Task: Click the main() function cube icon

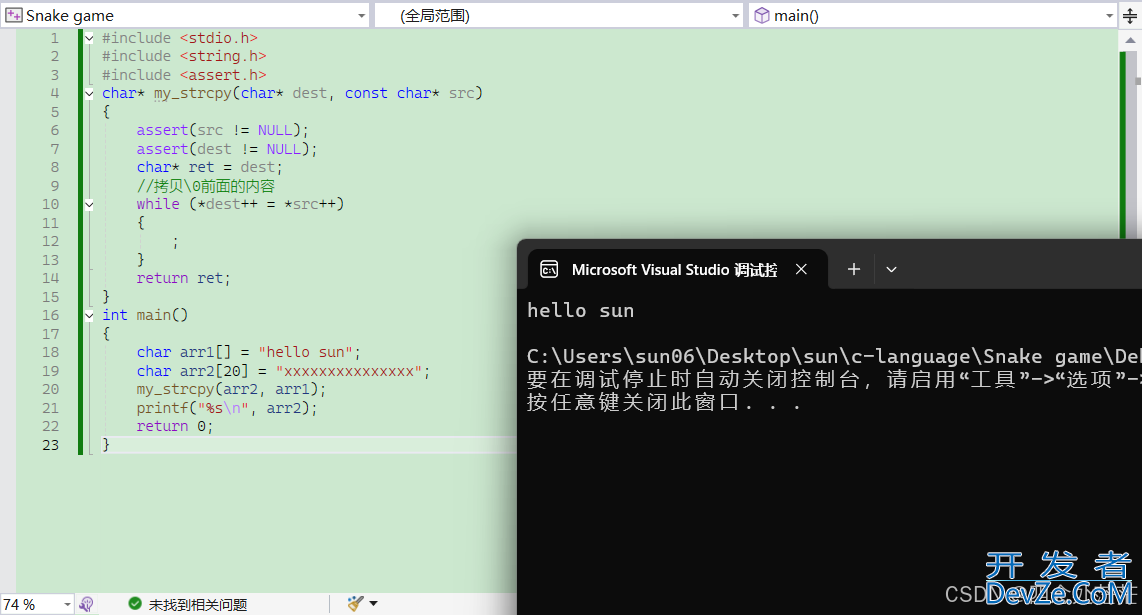Action: click(x=762, y=15)
